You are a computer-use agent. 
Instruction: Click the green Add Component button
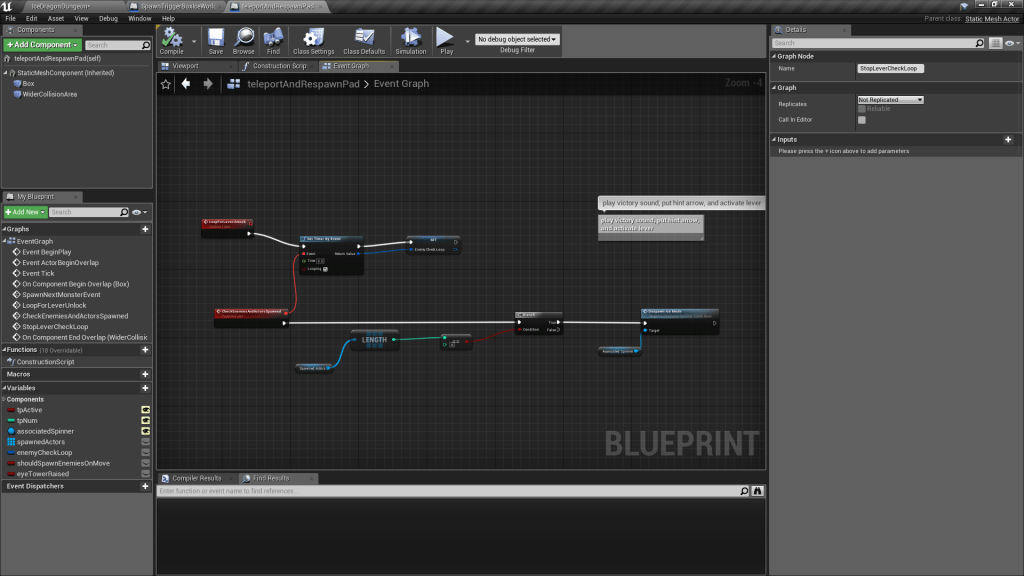coord(41,45)
